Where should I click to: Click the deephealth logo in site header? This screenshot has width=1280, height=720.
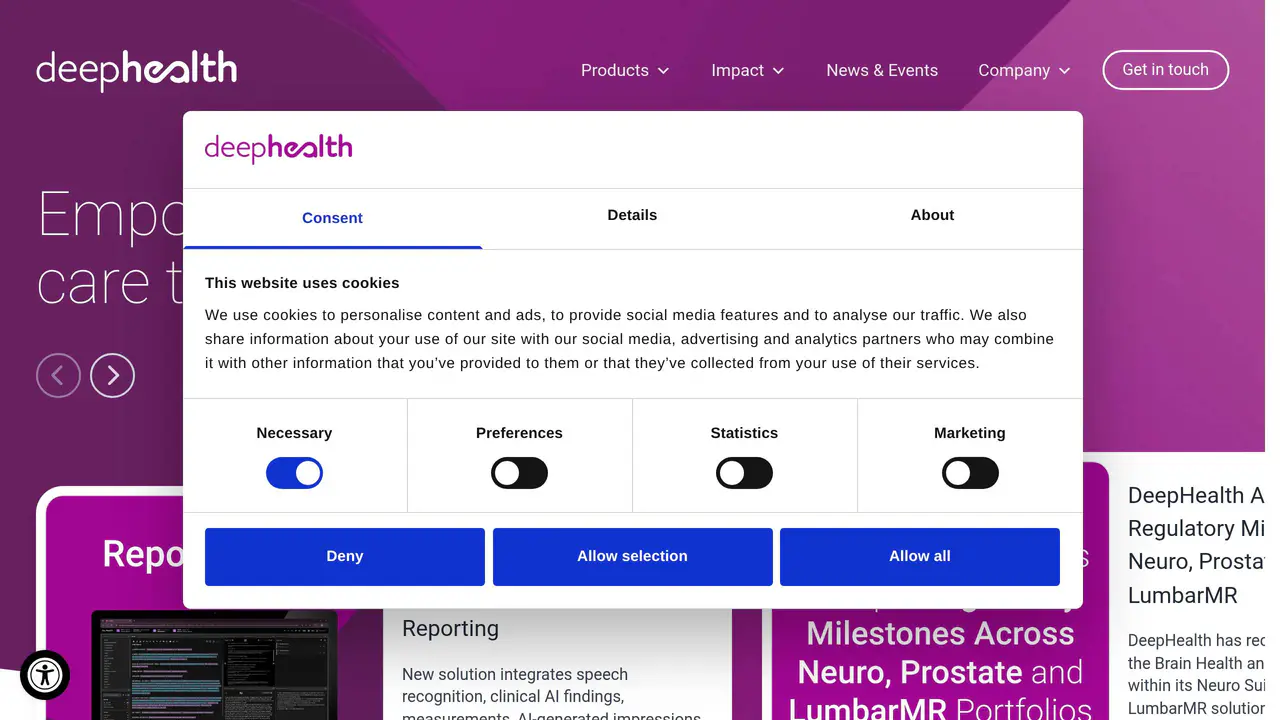137,70
